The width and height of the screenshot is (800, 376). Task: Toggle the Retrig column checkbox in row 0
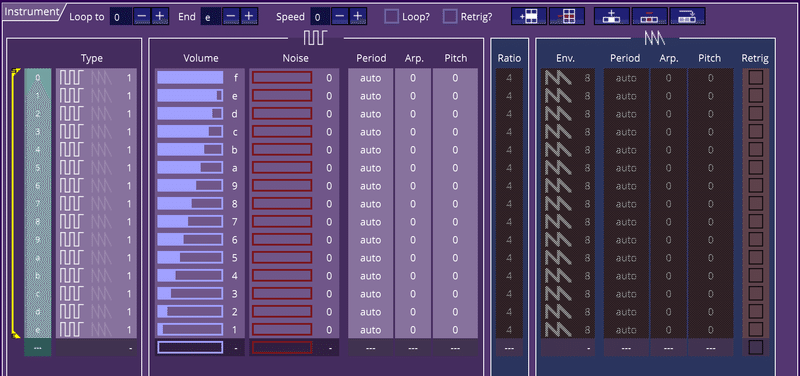756,78
